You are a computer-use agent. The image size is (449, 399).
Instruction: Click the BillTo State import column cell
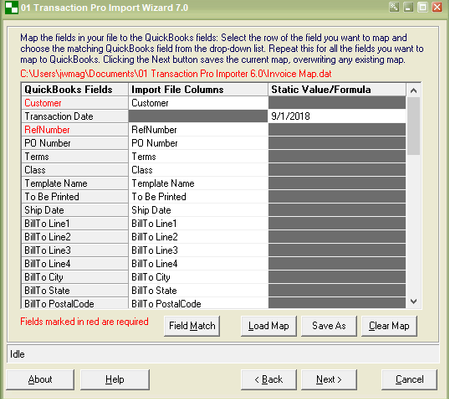click(198, 290)
